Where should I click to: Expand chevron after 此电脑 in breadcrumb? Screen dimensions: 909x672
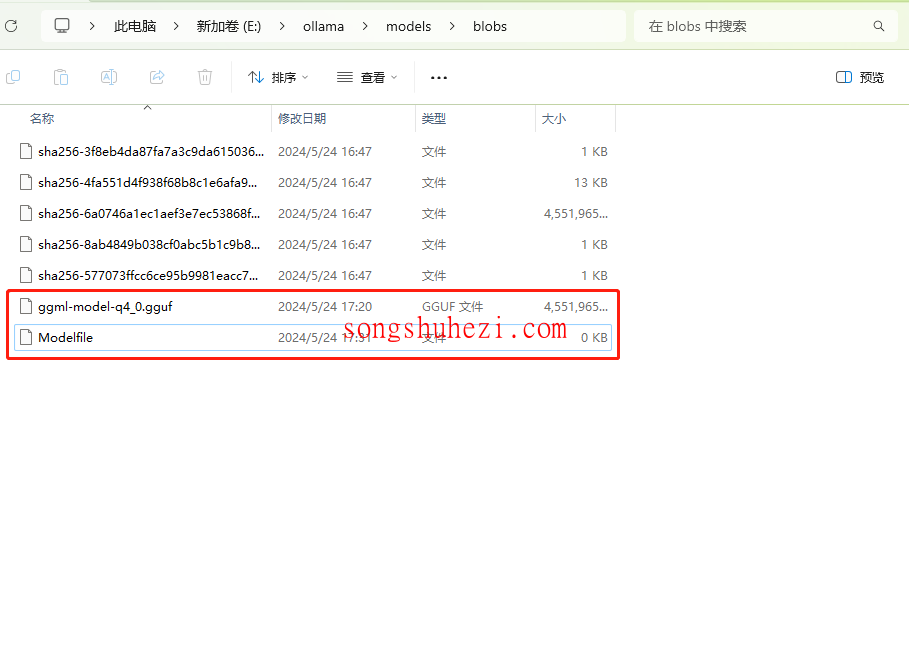(x=176, y=26)
